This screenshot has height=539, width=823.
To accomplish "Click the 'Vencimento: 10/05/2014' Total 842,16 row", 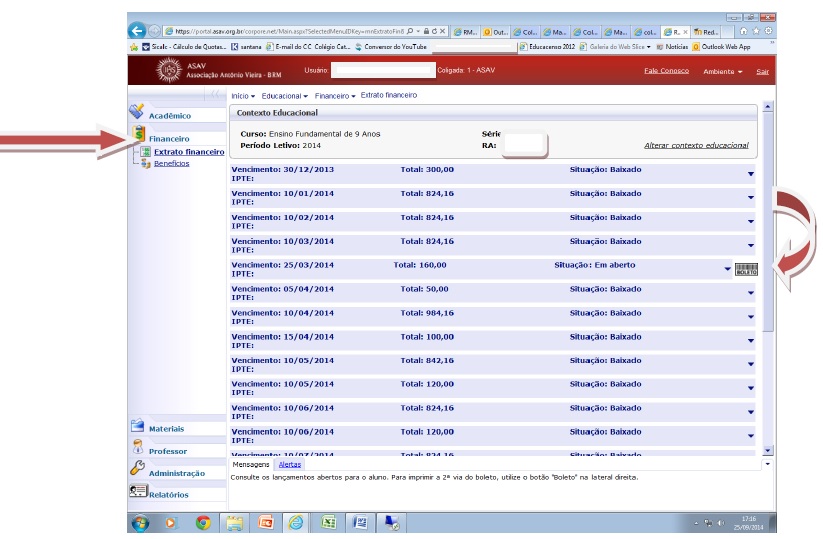I will [x=492, y=365].
